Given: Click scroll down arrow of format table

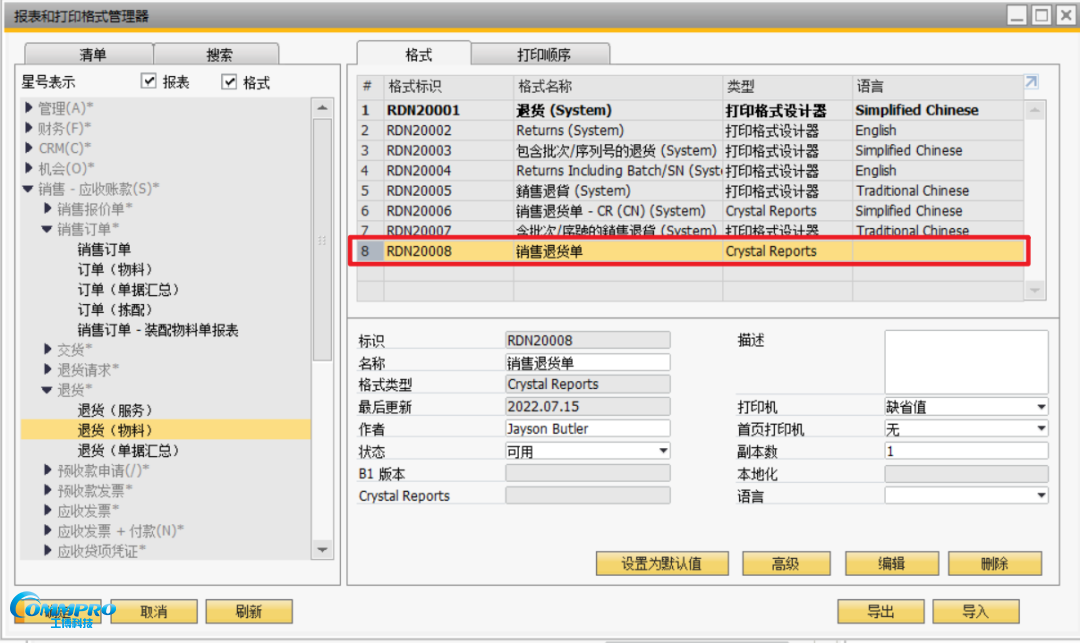Looking at the screenshot, I should coord(1036,290).
